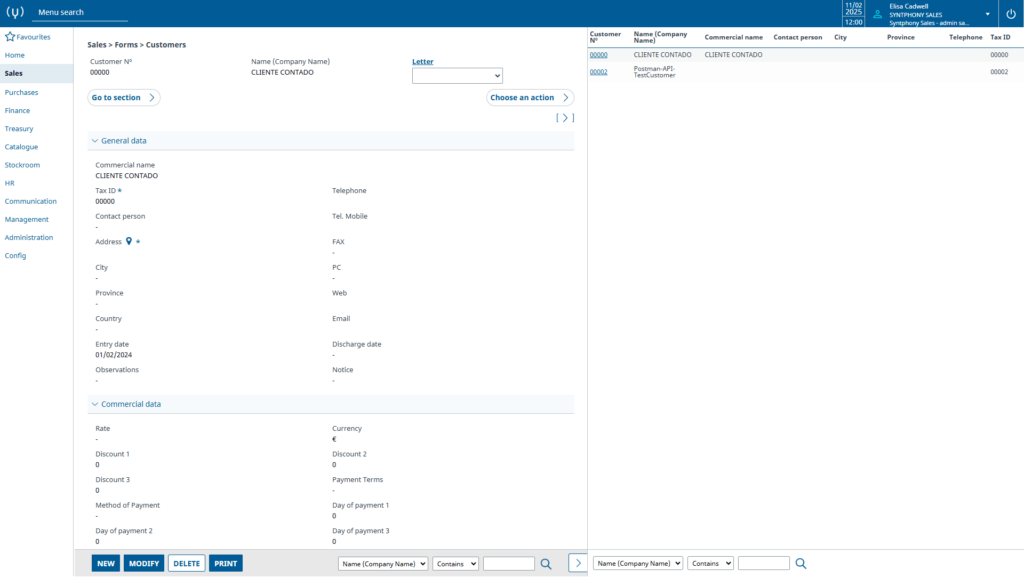This screenshot has width=1024, height=578.
Task: Open the Config menu
Action: [16, 256]
